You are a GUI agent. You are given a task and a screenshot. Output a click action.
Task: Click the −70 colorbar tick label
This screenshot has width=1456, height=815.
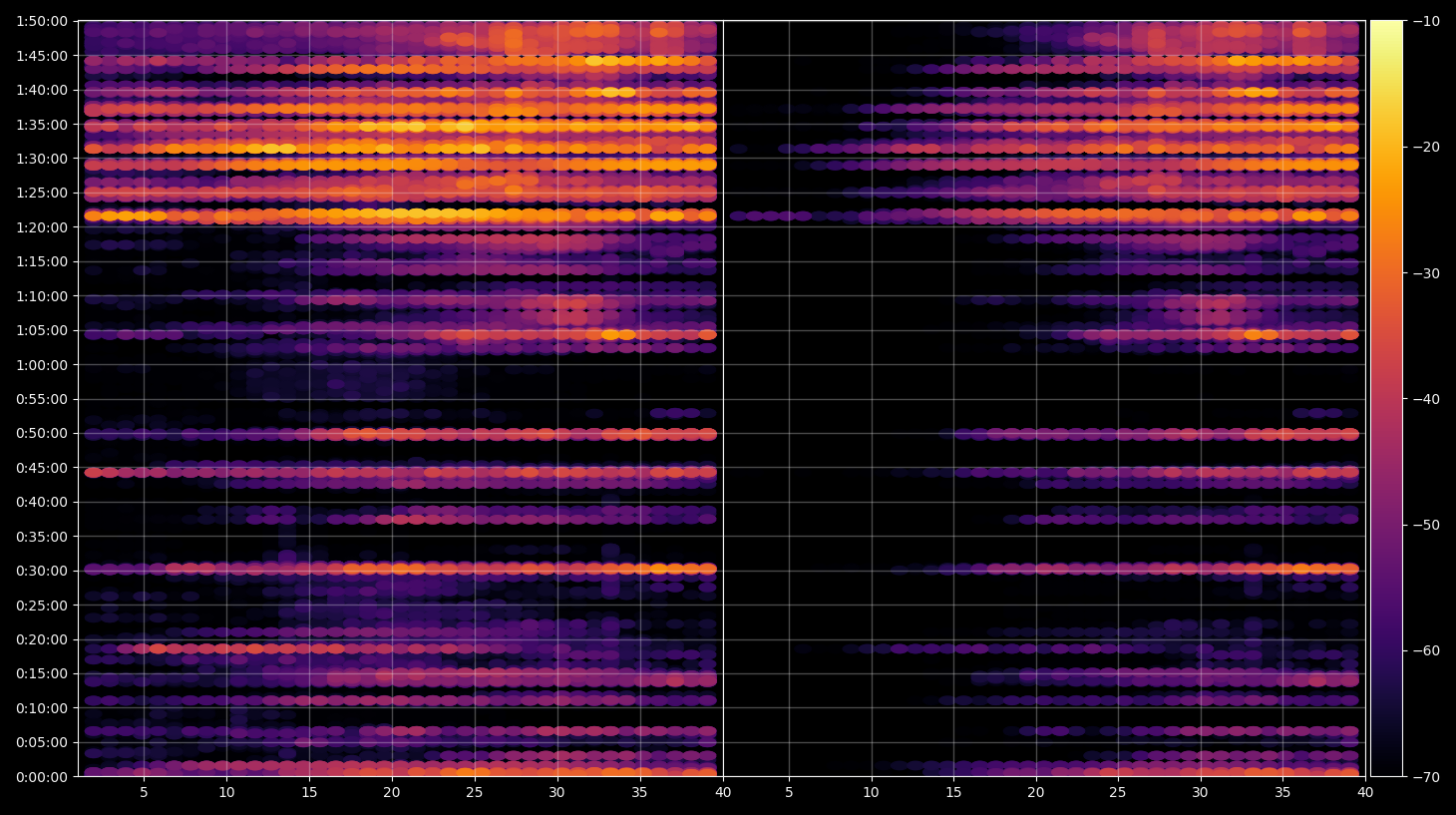(x=1426, y=777)
